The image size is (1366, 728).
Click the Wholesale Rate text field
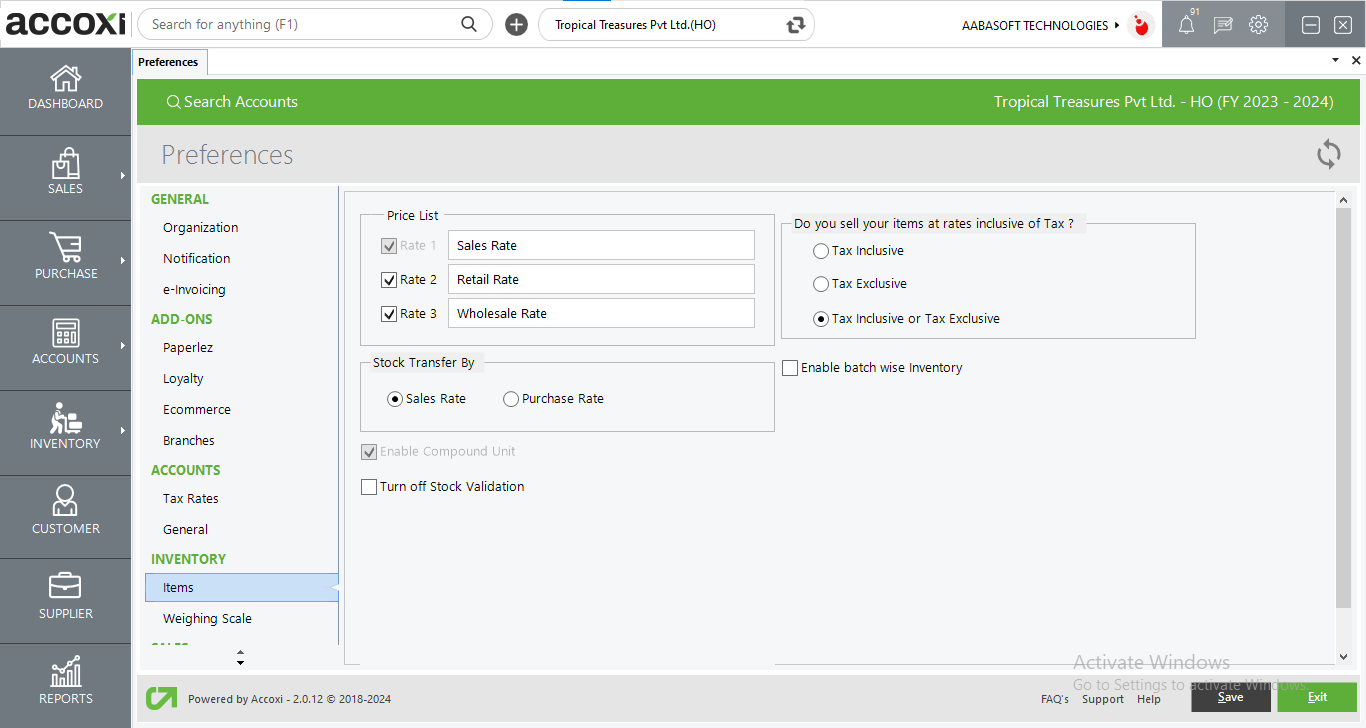click(x=601, y=314)
